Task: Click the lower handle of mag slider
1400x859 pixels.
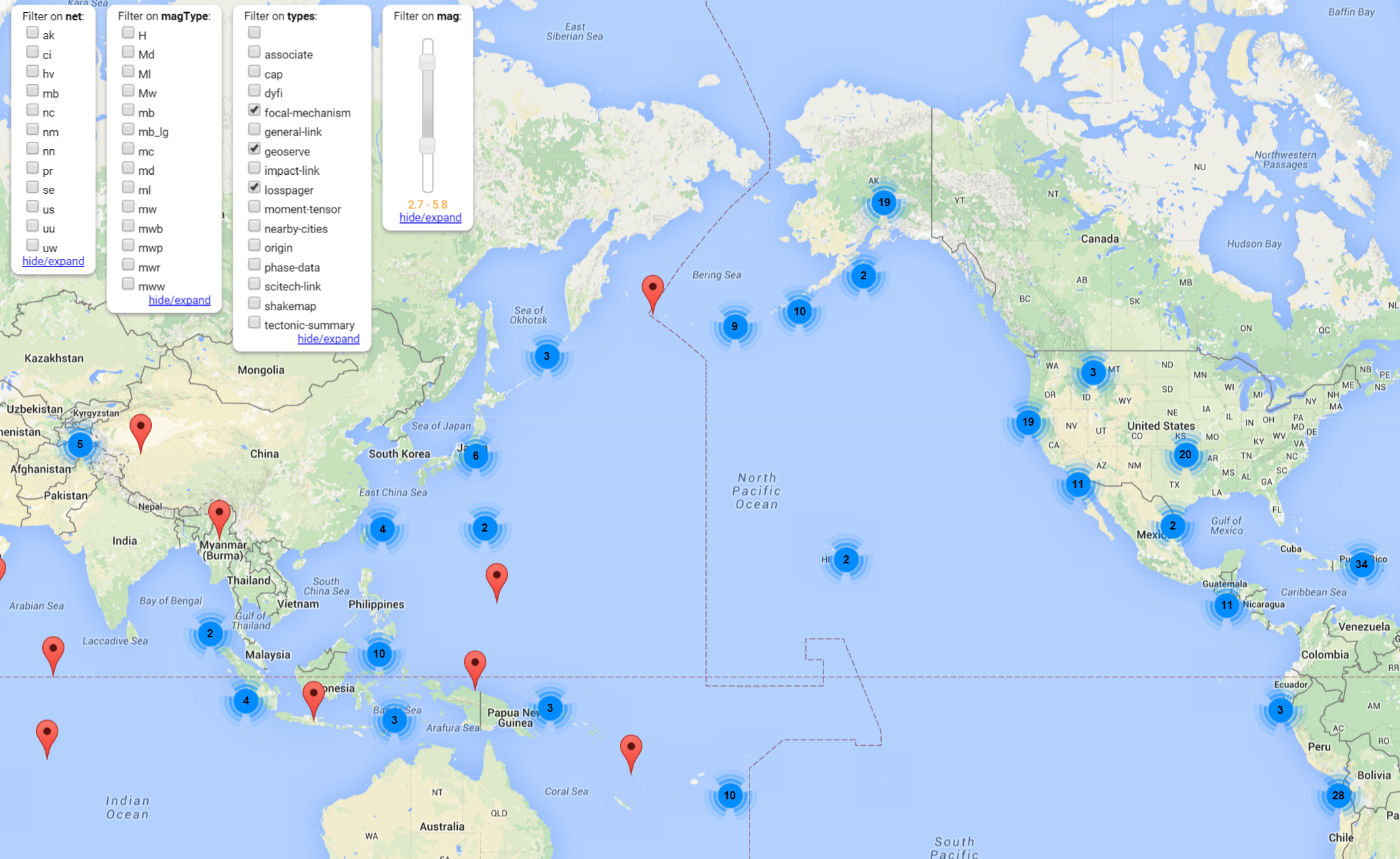Action: [x=427, y=146]
